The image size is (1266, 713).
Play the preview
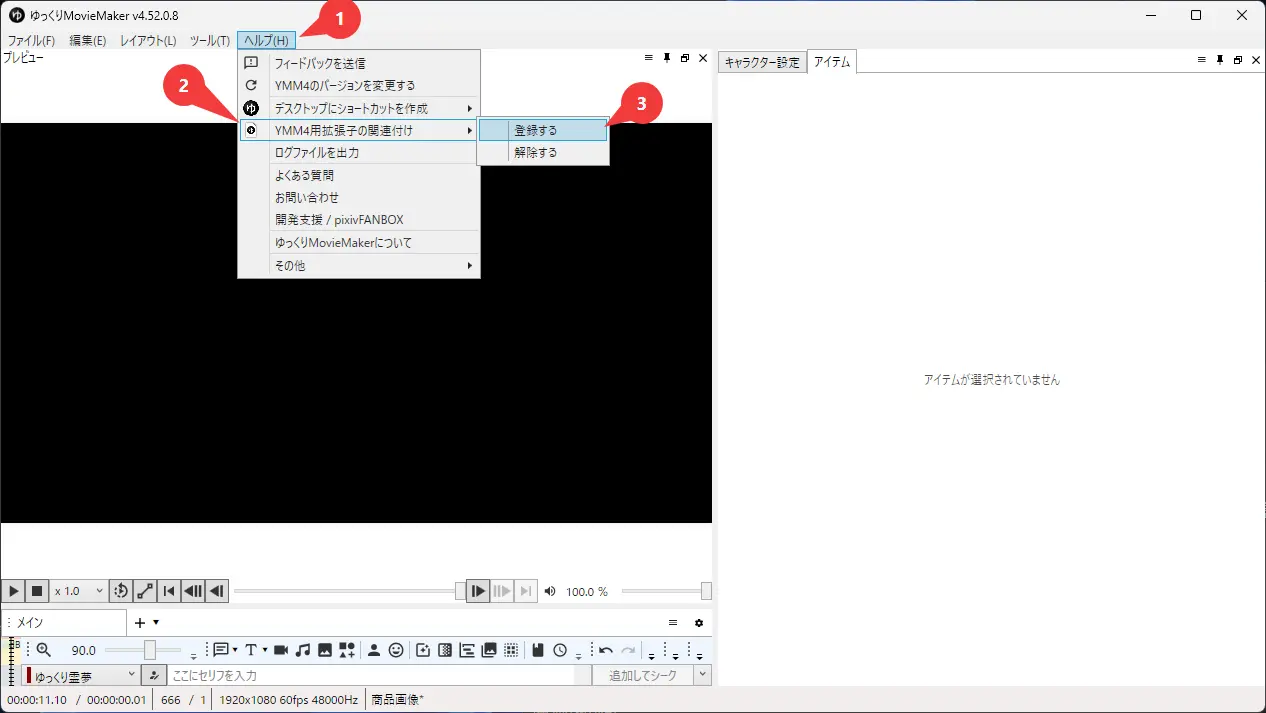pyautogui.click(x=14, y=591)
